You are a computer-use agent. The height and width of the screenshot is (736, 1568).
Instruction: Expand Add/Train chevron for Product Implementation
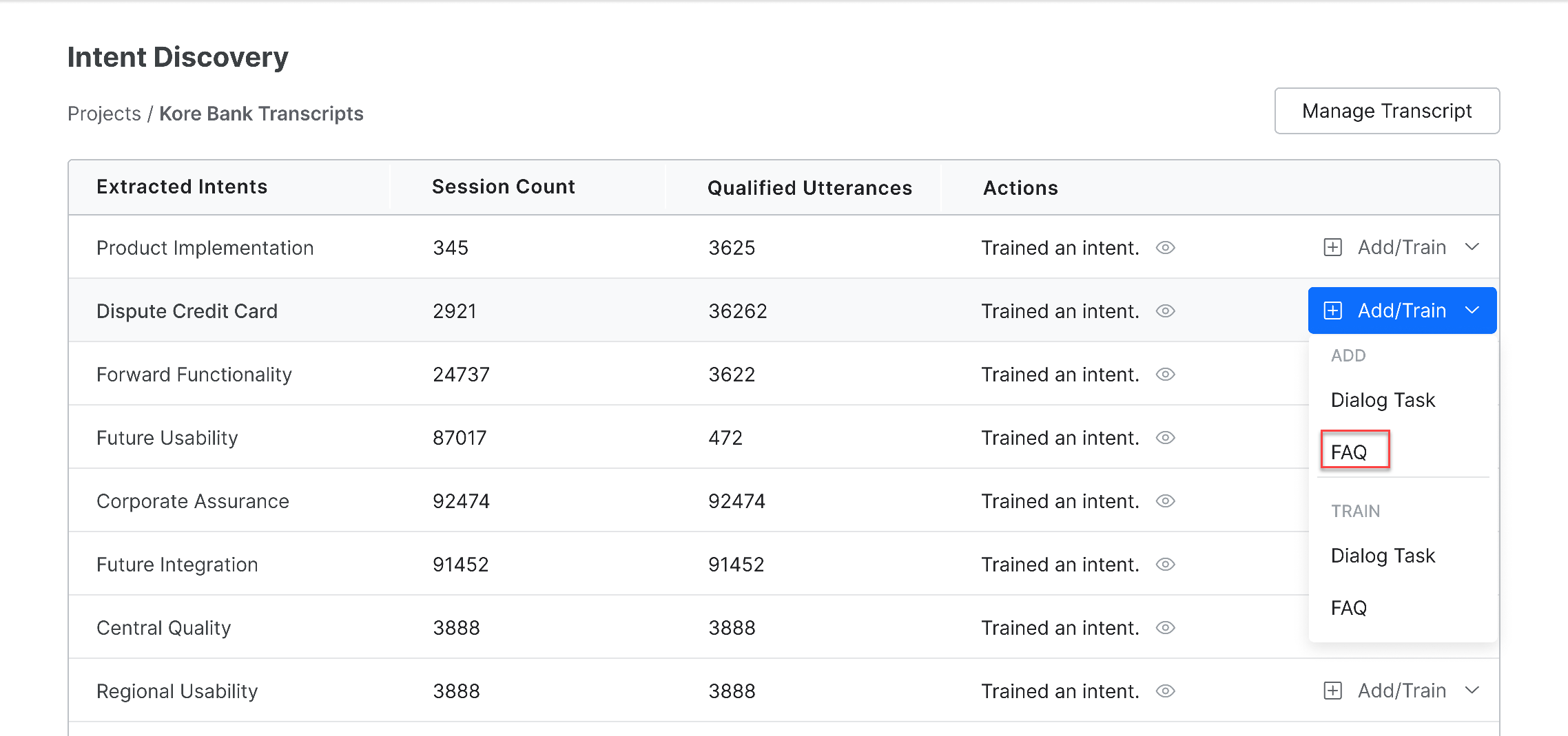(1472, 247)
